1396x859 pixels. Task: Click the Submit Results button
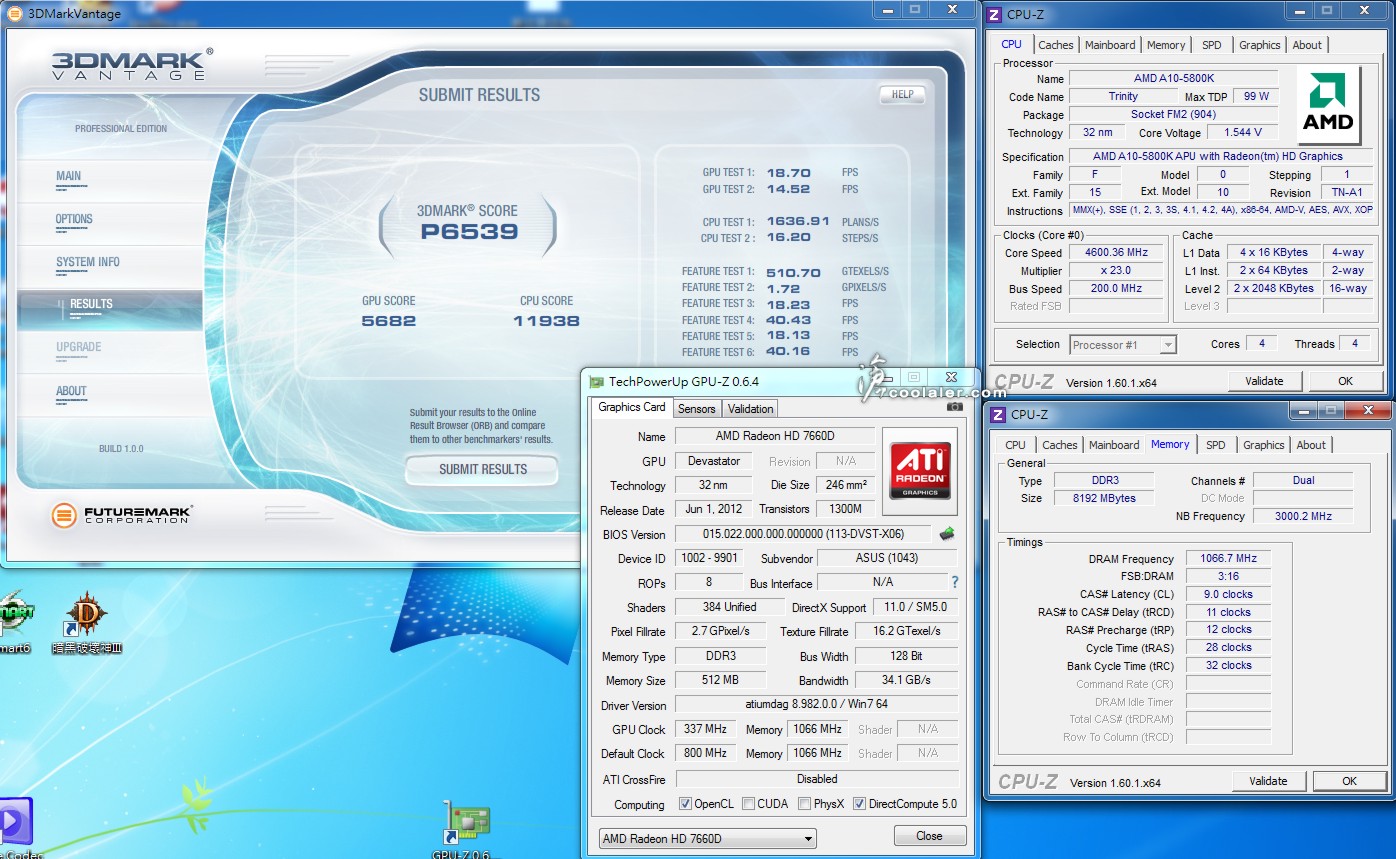[x=482, y=469]
